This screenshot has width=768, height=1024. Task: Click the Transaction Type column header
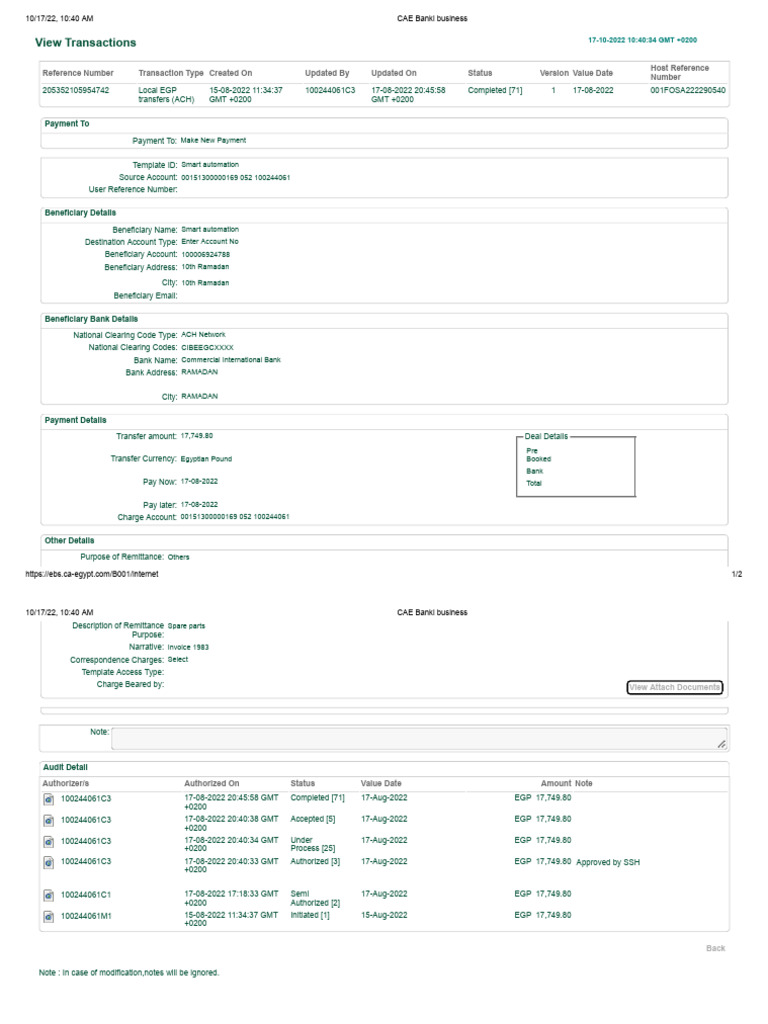(171, 73)
